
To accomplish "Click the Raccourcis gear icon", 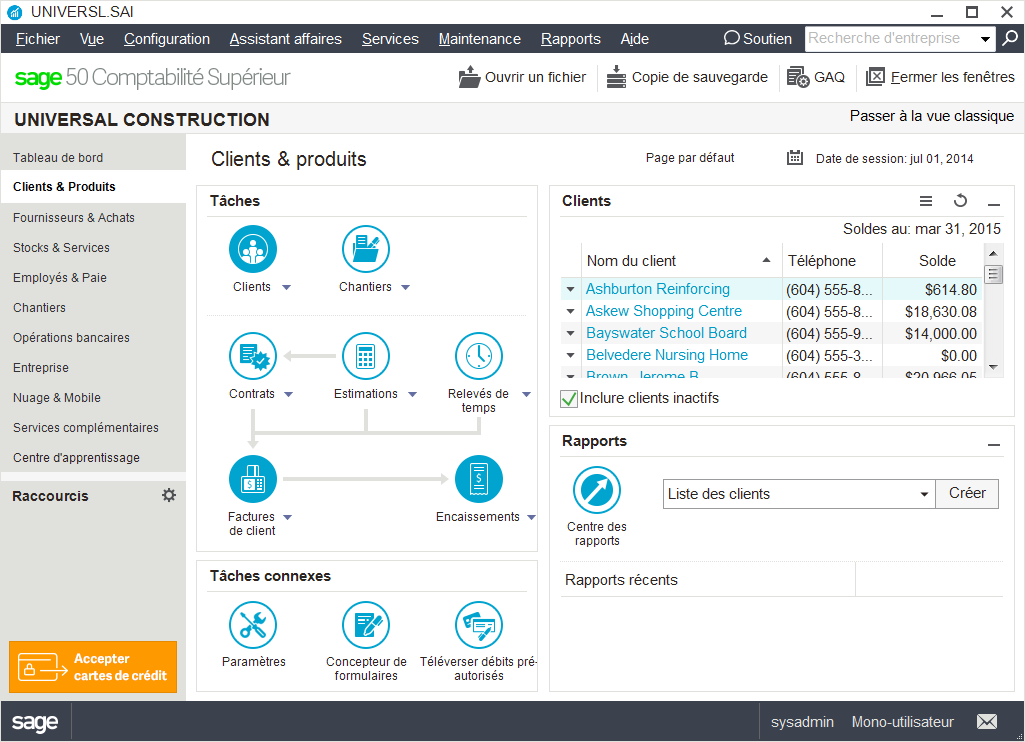I will pos(169,495).
